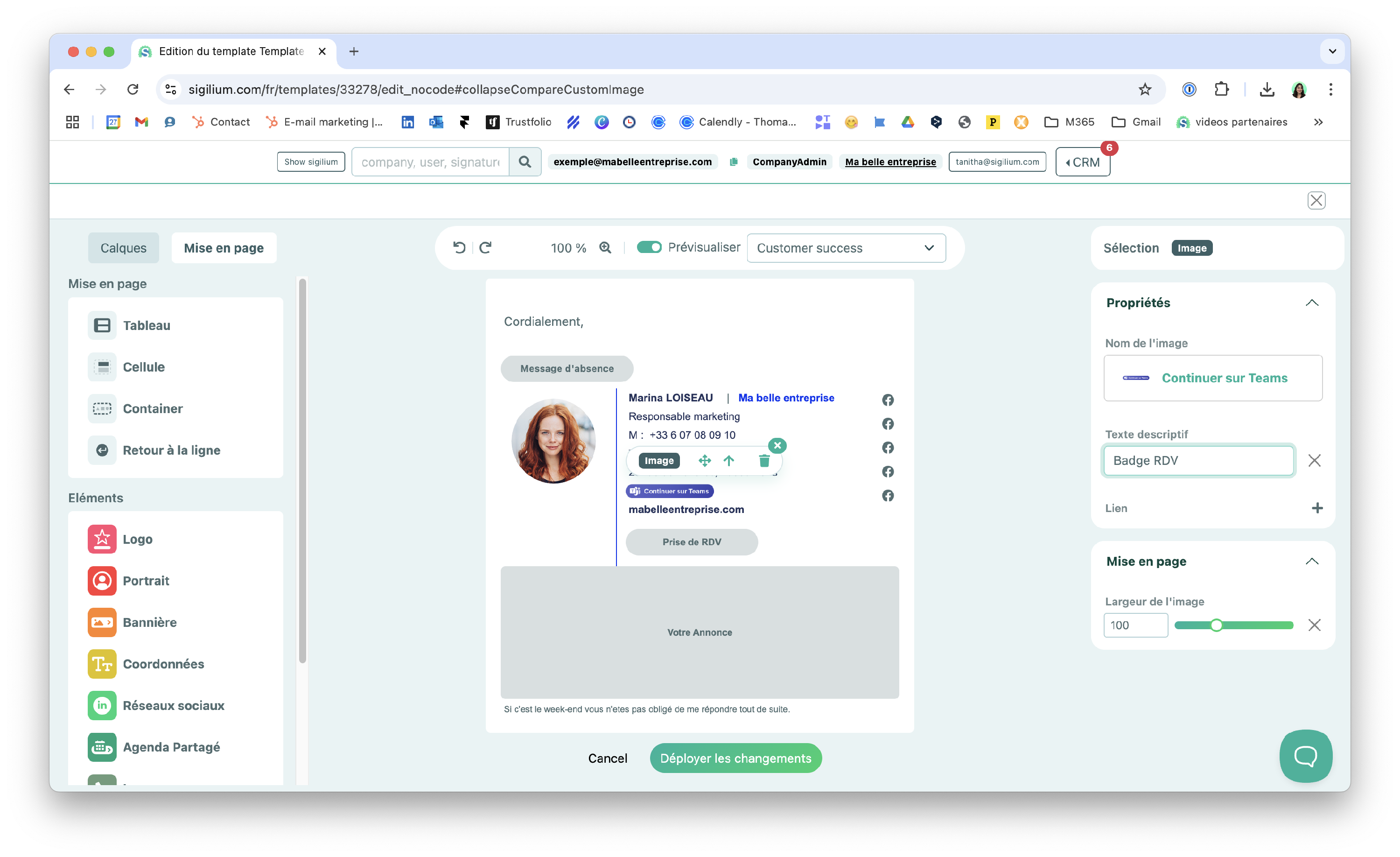Select the Mise en page tab
The image size is (1400, 857).
coord(224,248)
